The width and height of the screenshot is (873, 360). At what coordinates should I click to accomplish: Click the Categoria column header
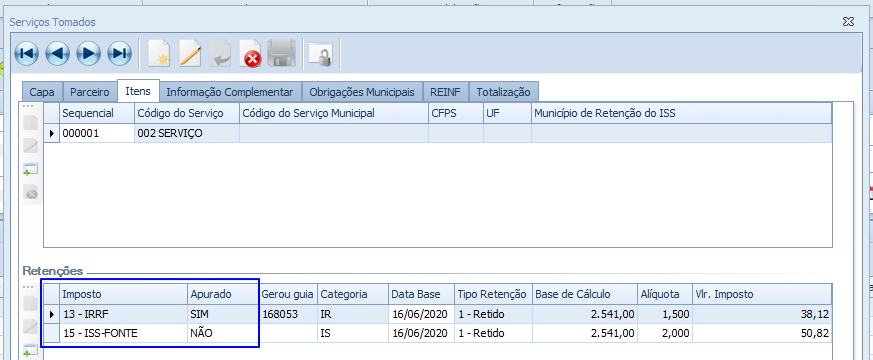pyautogui.click(x=353, y=294)
